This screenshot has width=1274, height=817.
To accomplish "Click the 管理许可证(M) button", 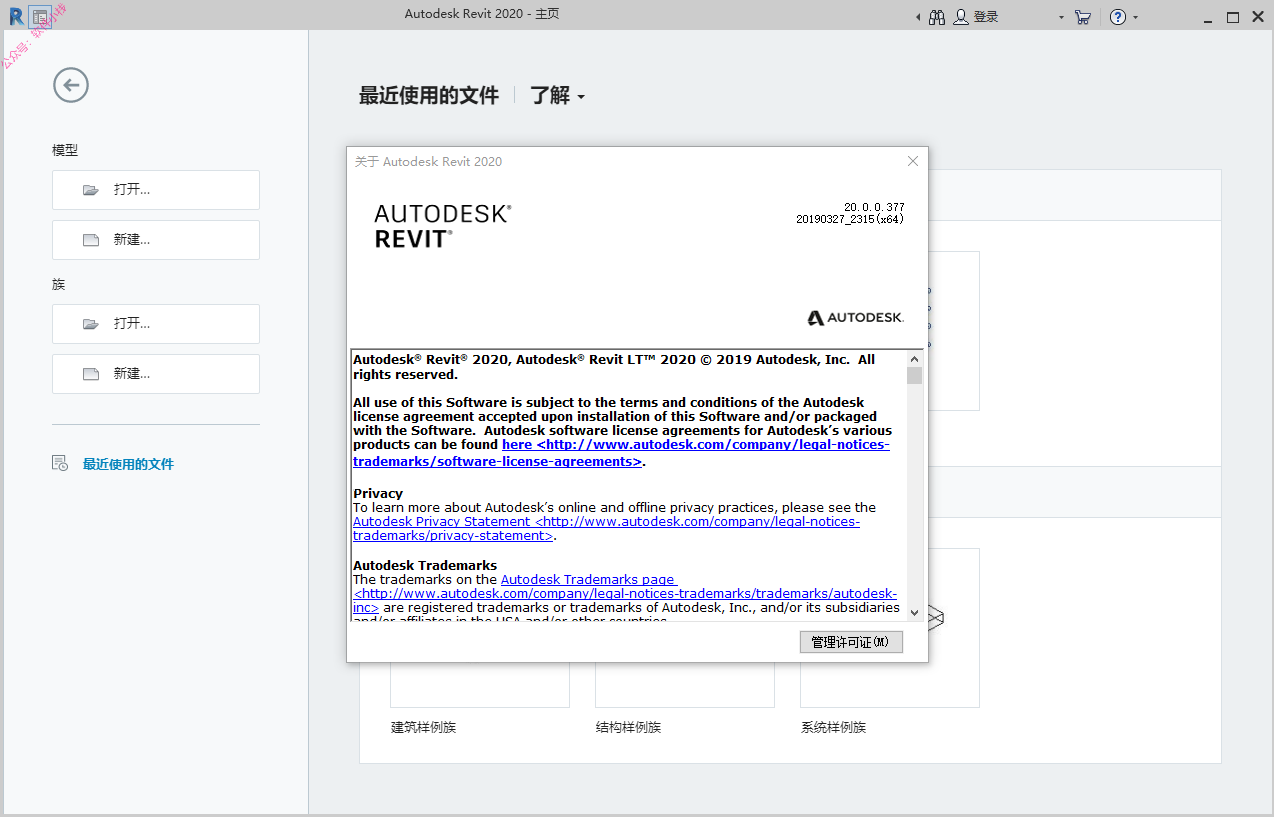I will pyautogui.click(x=851, y=642).
